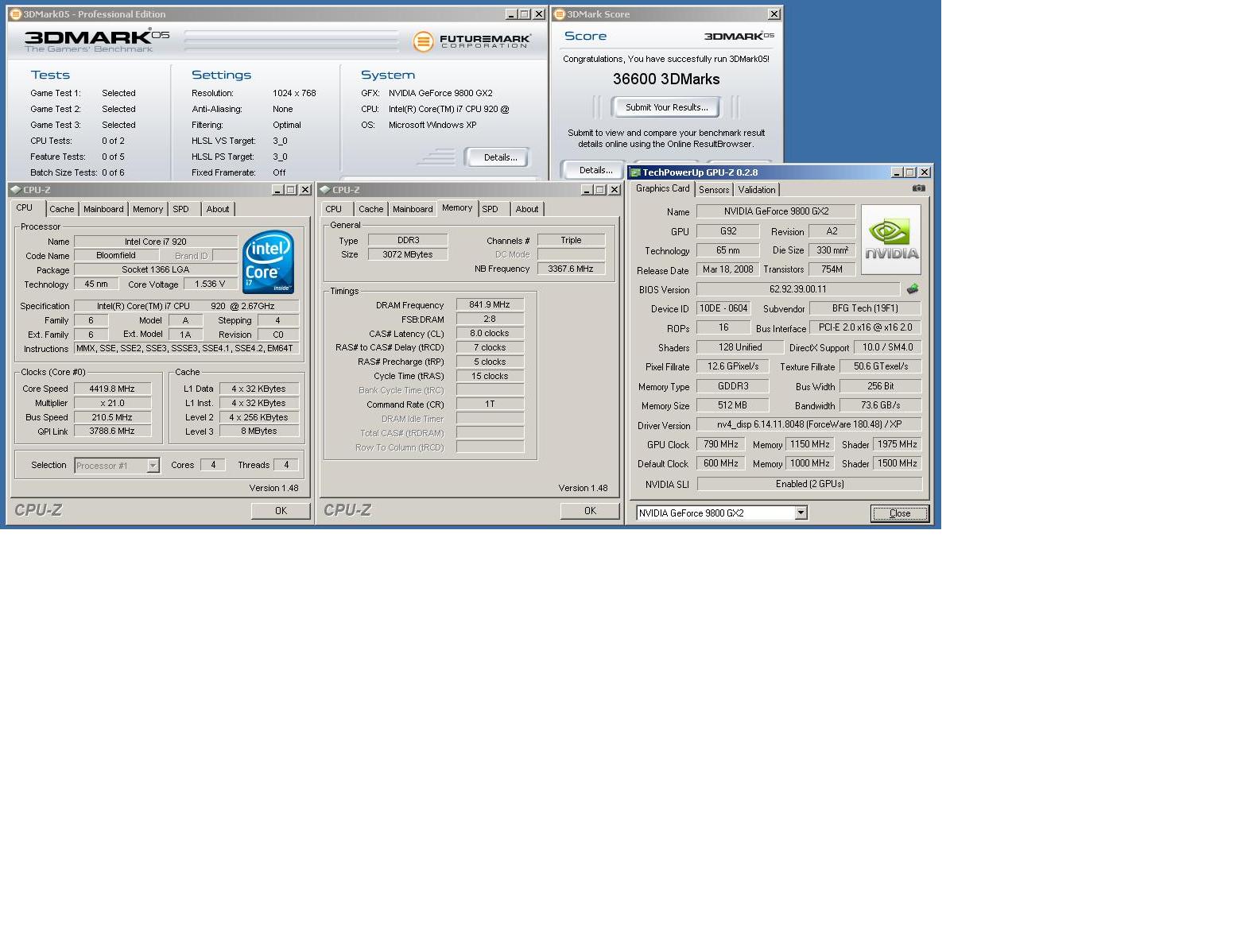Click the GPU Clock value 790 MHz
This screenshot has height=952, width=1233.
click(x=721, y=444)
